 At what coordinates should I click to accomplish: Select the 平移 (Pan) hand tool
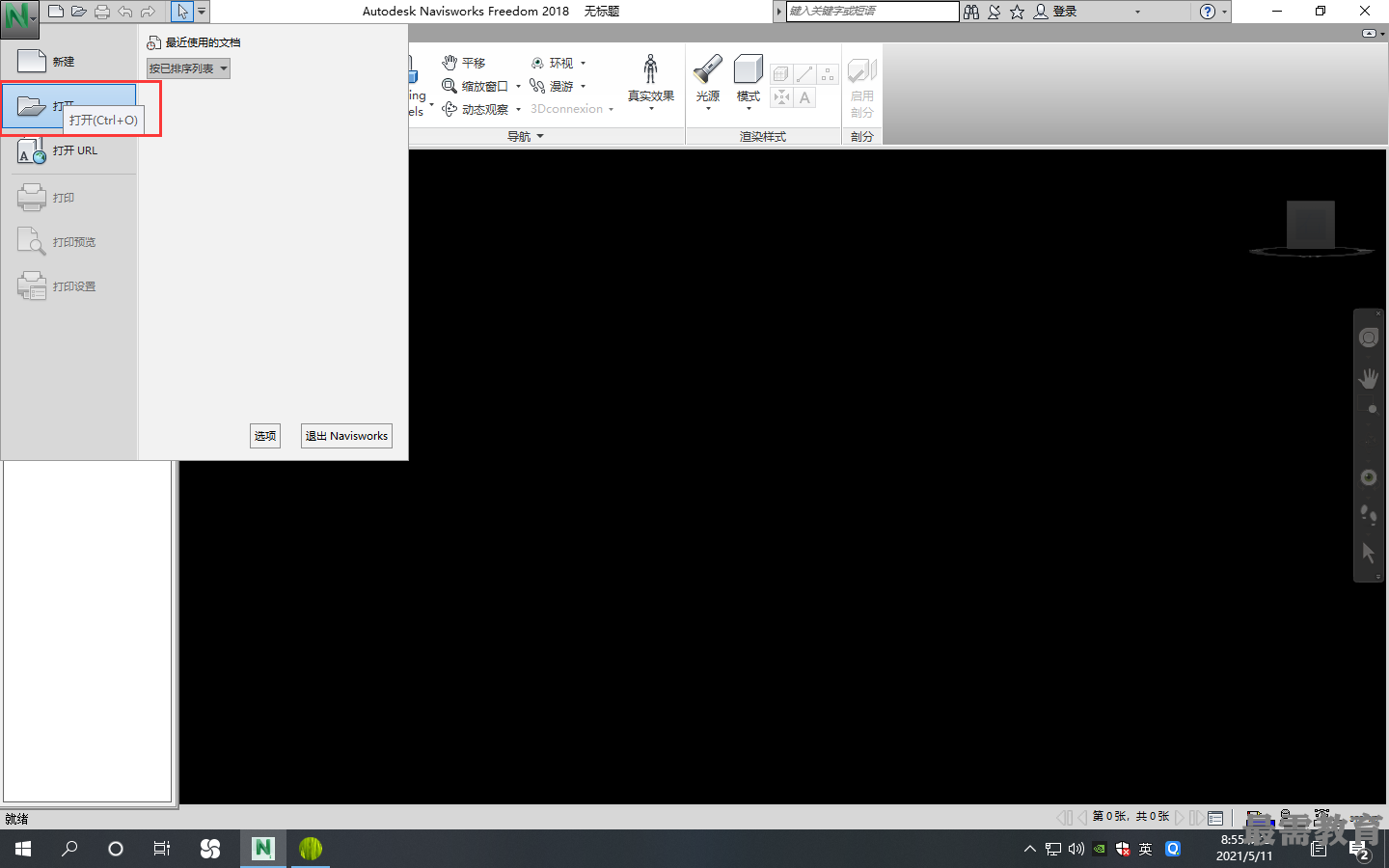coord(464,63)
